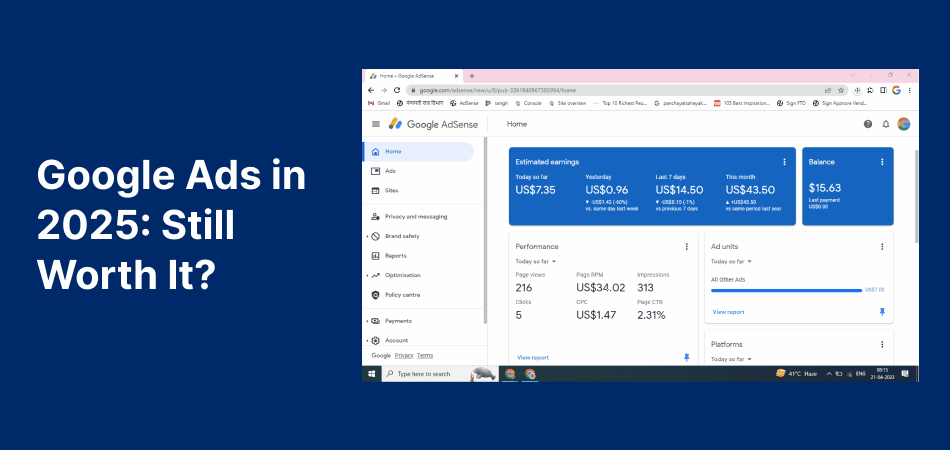Open the Performance 'Today so far' dropdown

tap(536, 261)
